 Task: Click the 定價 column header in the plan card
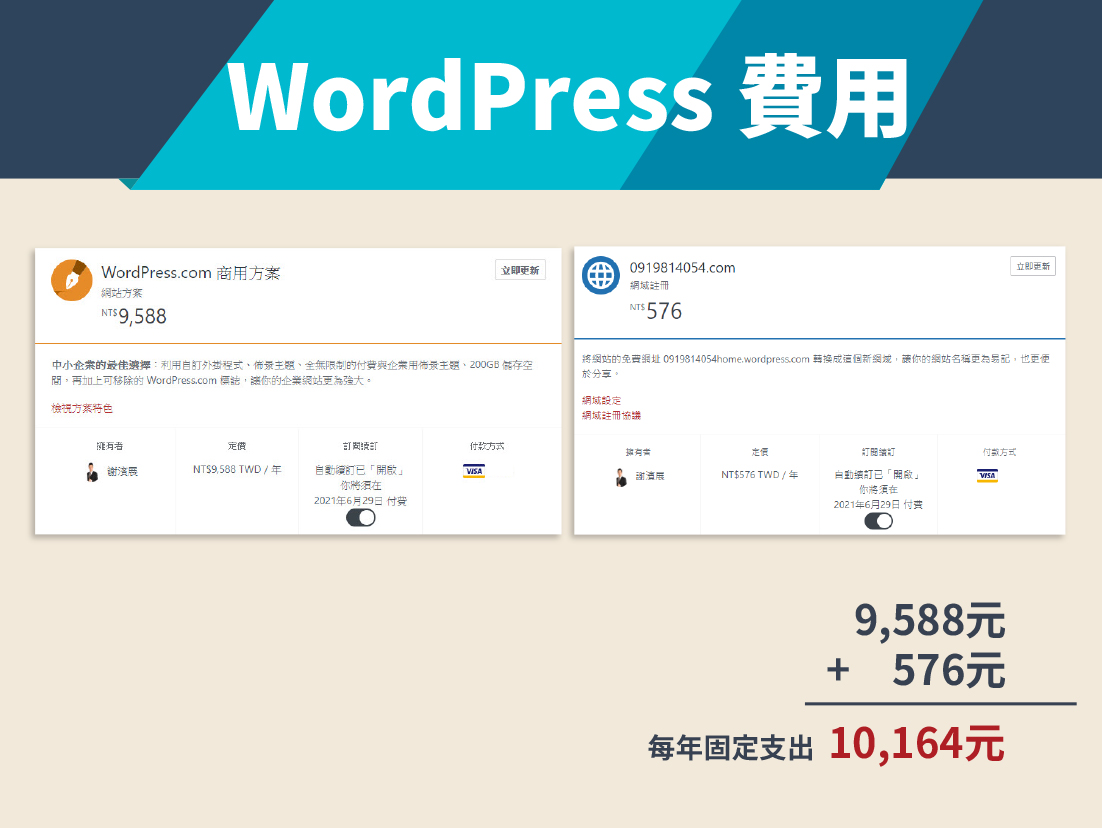tap(237, 446)
